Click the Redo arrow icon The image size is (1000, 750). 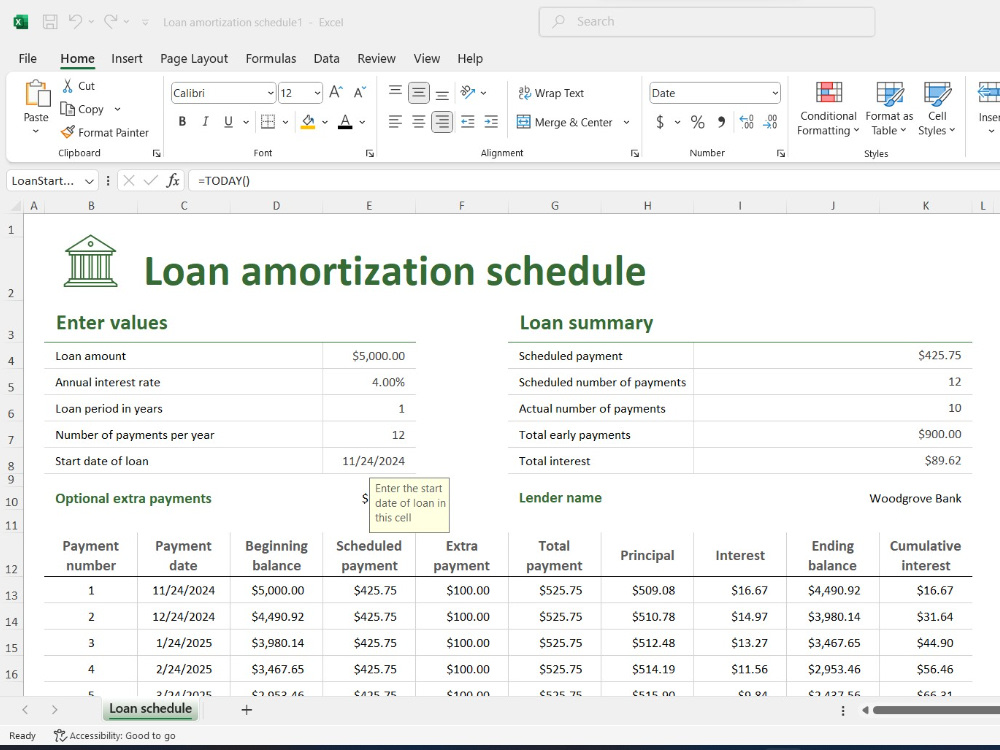click(x=110, y=22)
